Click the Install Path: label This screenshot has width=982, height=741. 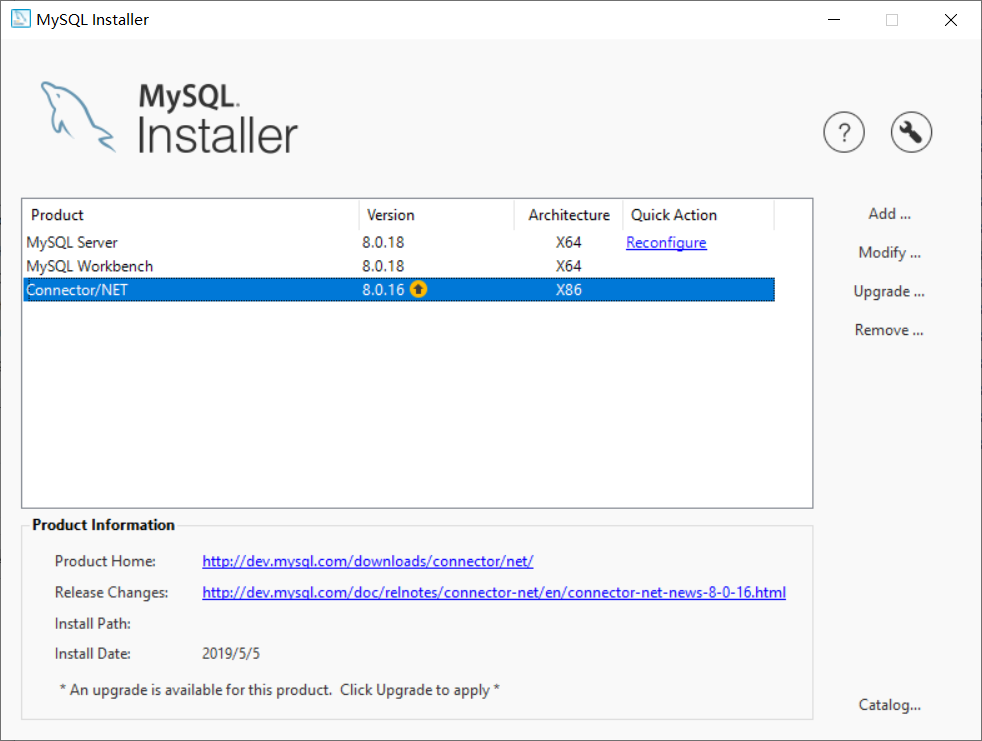pos(93,624)
